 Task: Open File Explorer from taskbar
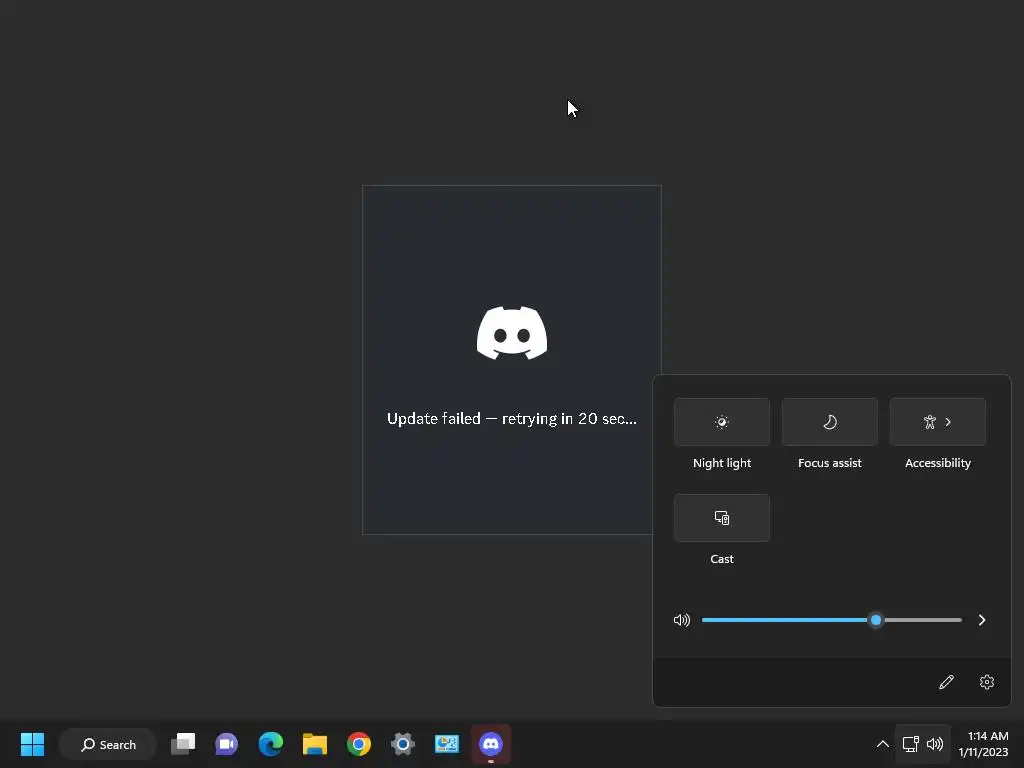coord(315,744)
